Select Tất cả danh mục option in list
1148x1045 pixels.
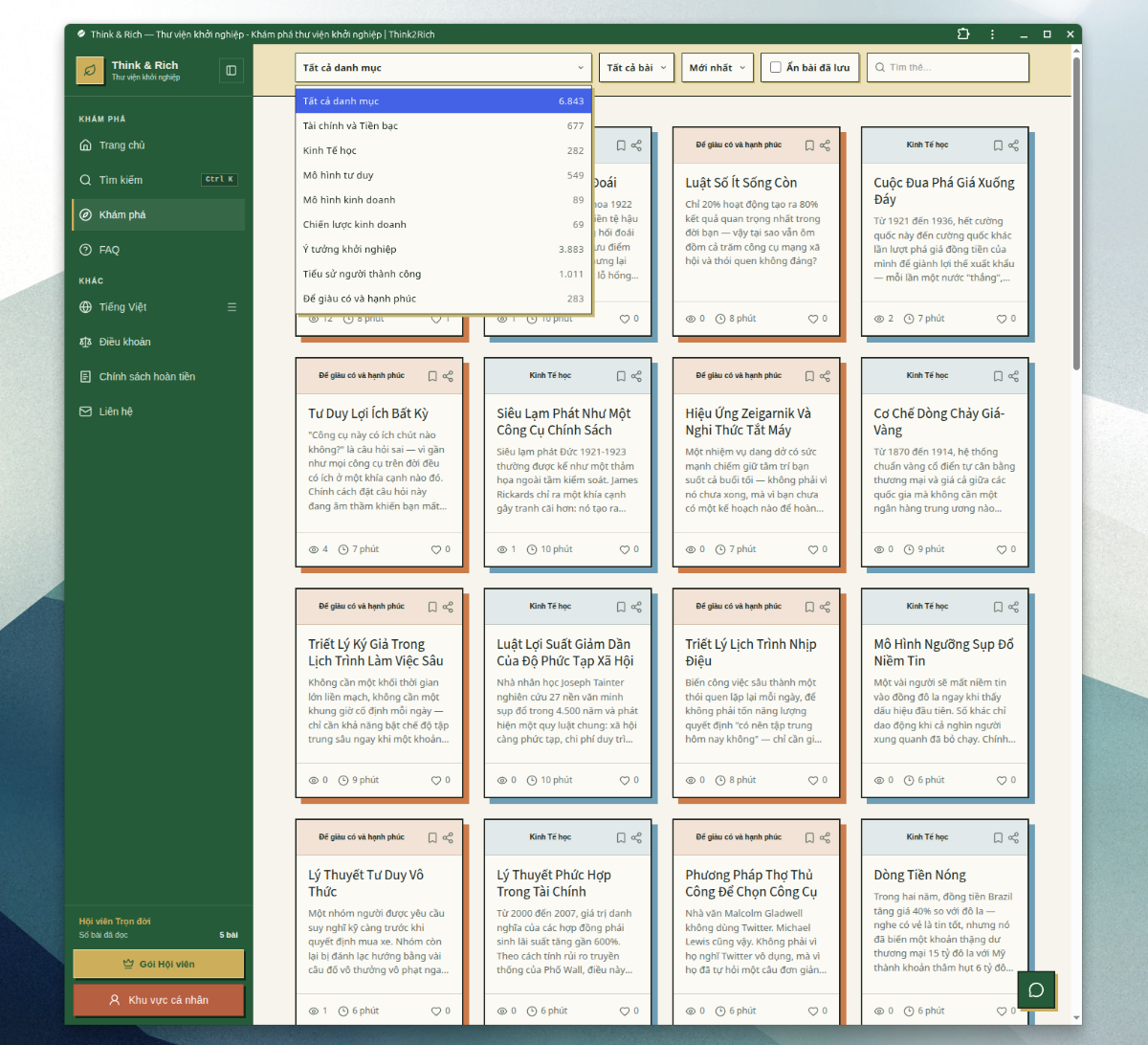click(443, 100)
